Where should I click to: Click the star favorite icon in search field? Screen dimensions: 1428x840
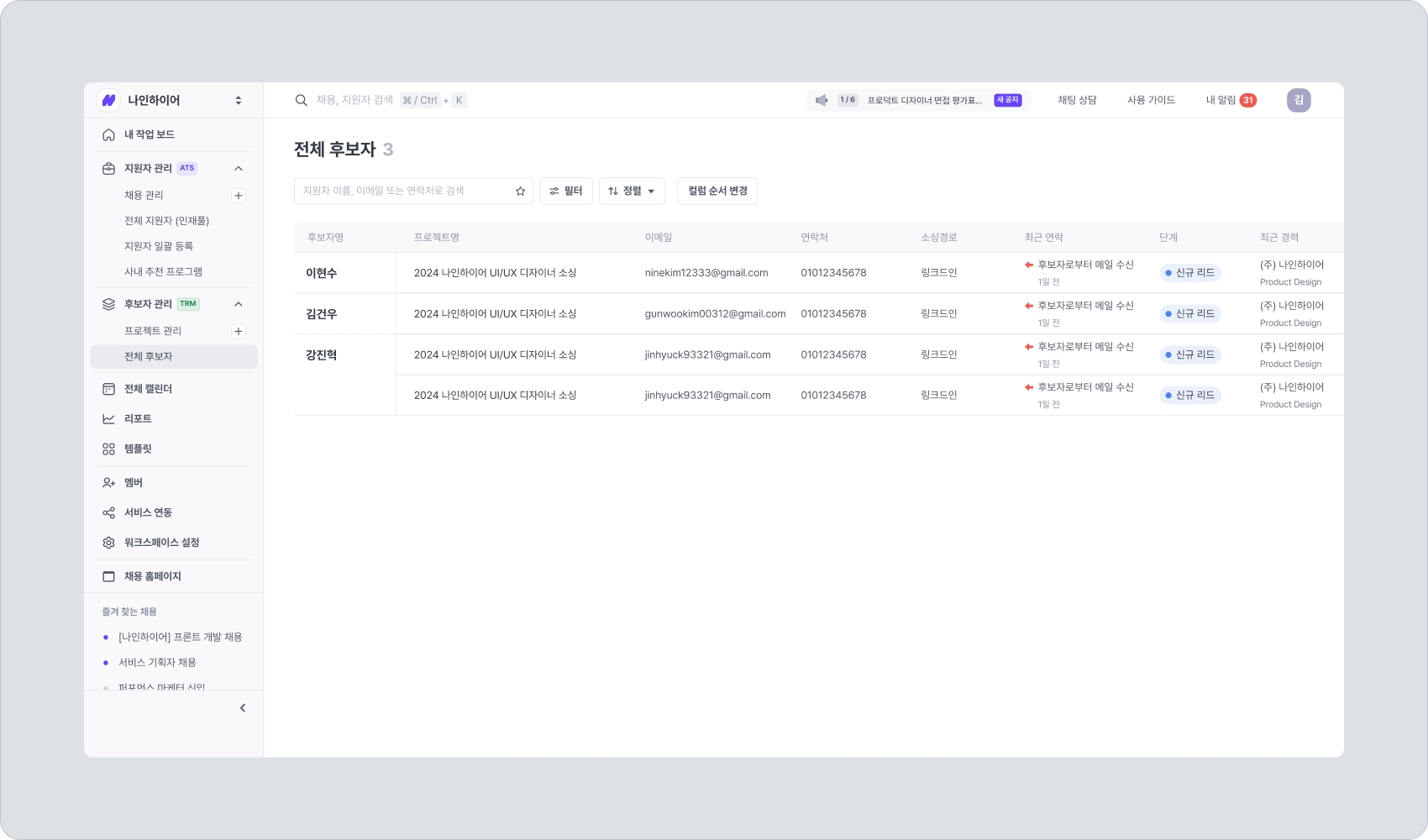point(520,192)
